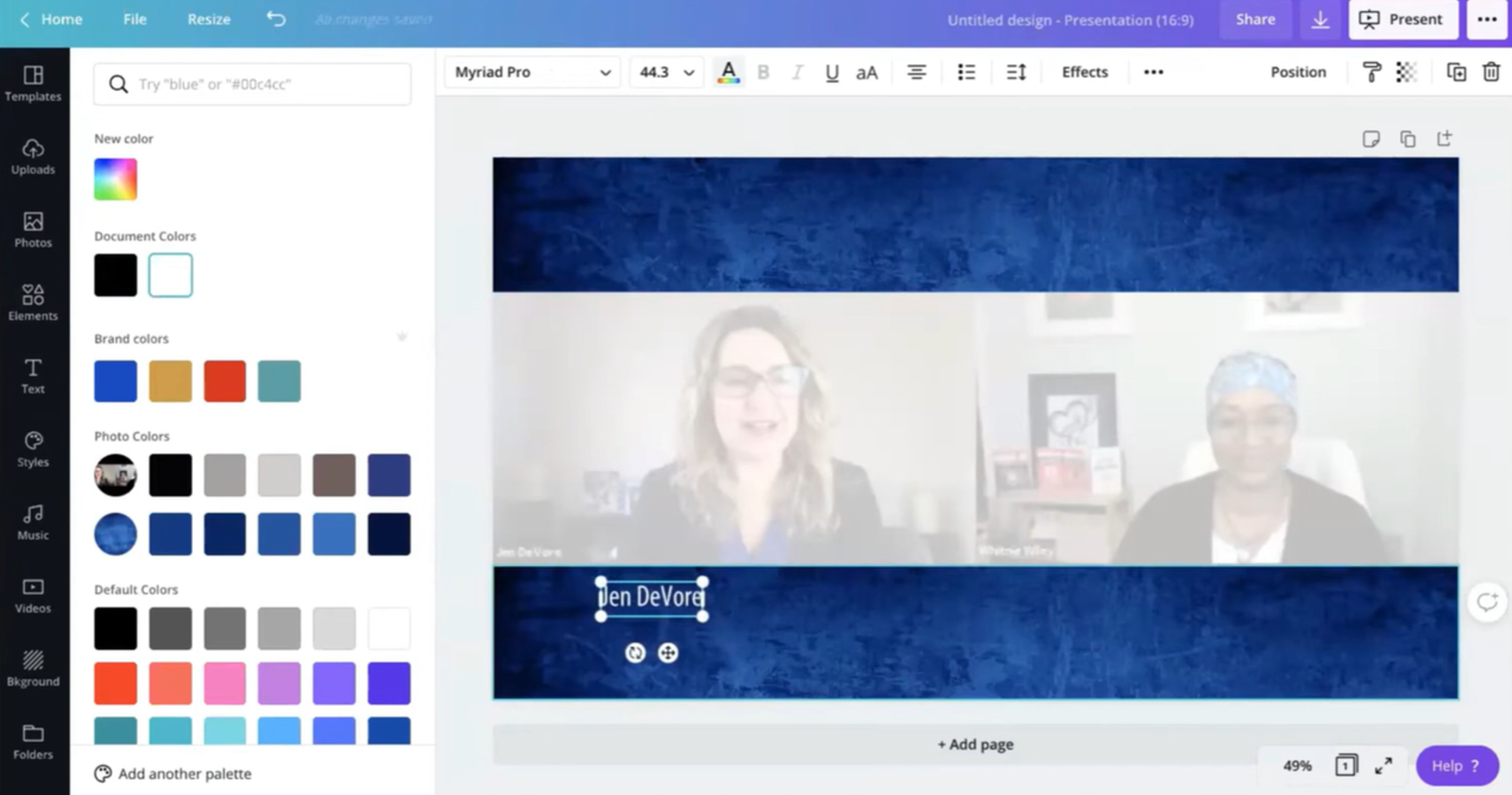The height and width of the screenshot is (795, 1512).
Task: Open the Music panel
Action: [x=33, y=523]
